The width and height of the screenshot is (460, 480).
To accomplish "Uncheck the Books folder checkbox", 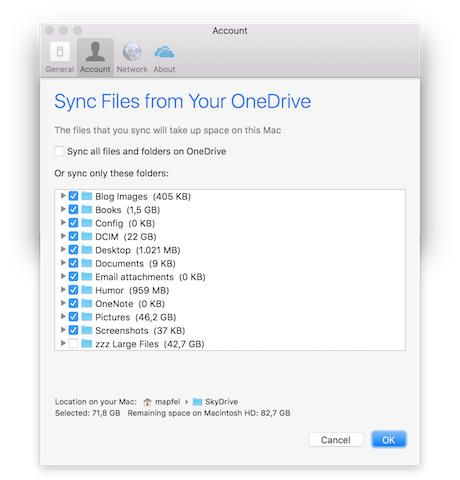I will pos(73,209).
